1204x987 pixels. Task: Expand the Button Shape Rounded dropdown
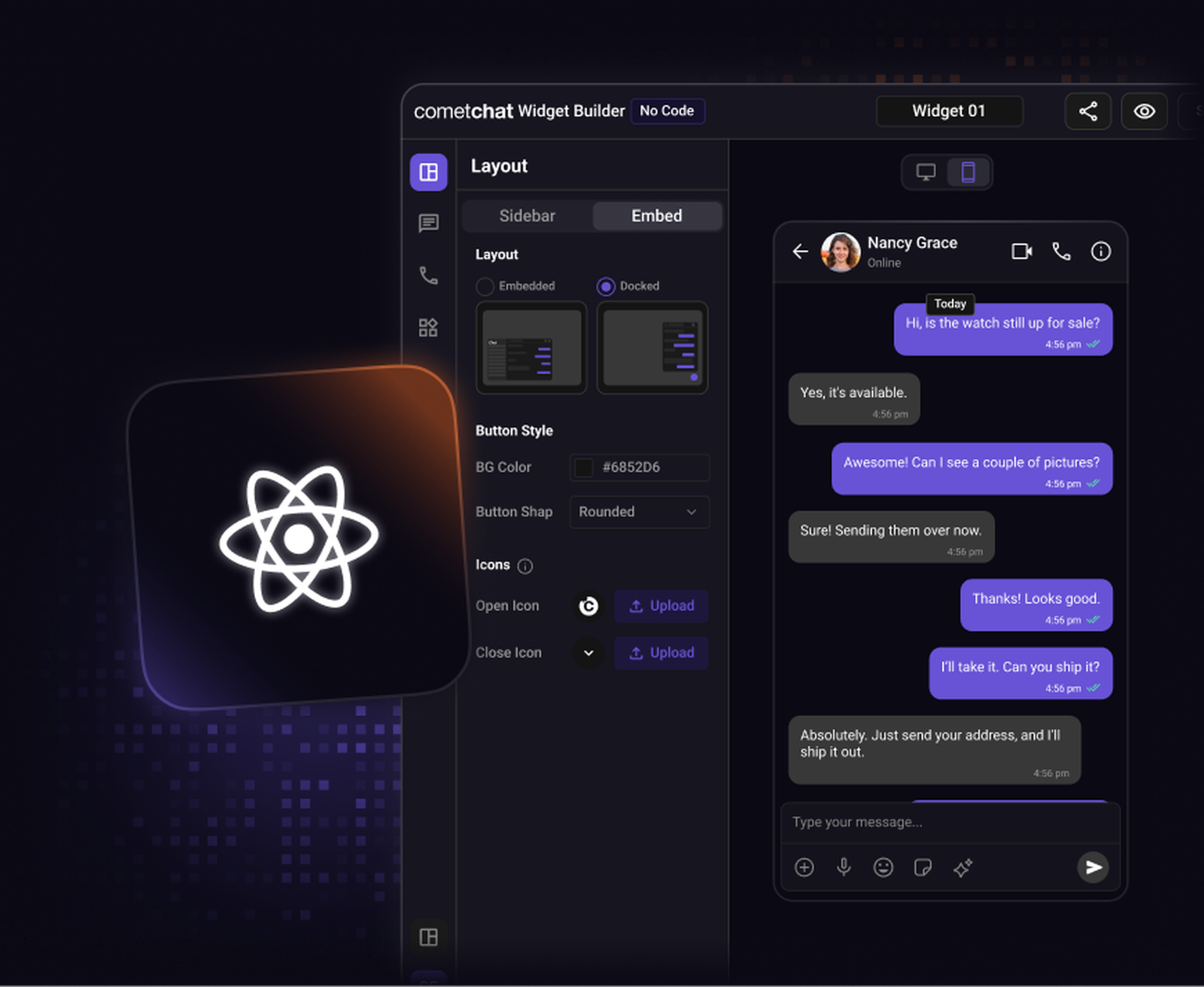coord(640,512)
